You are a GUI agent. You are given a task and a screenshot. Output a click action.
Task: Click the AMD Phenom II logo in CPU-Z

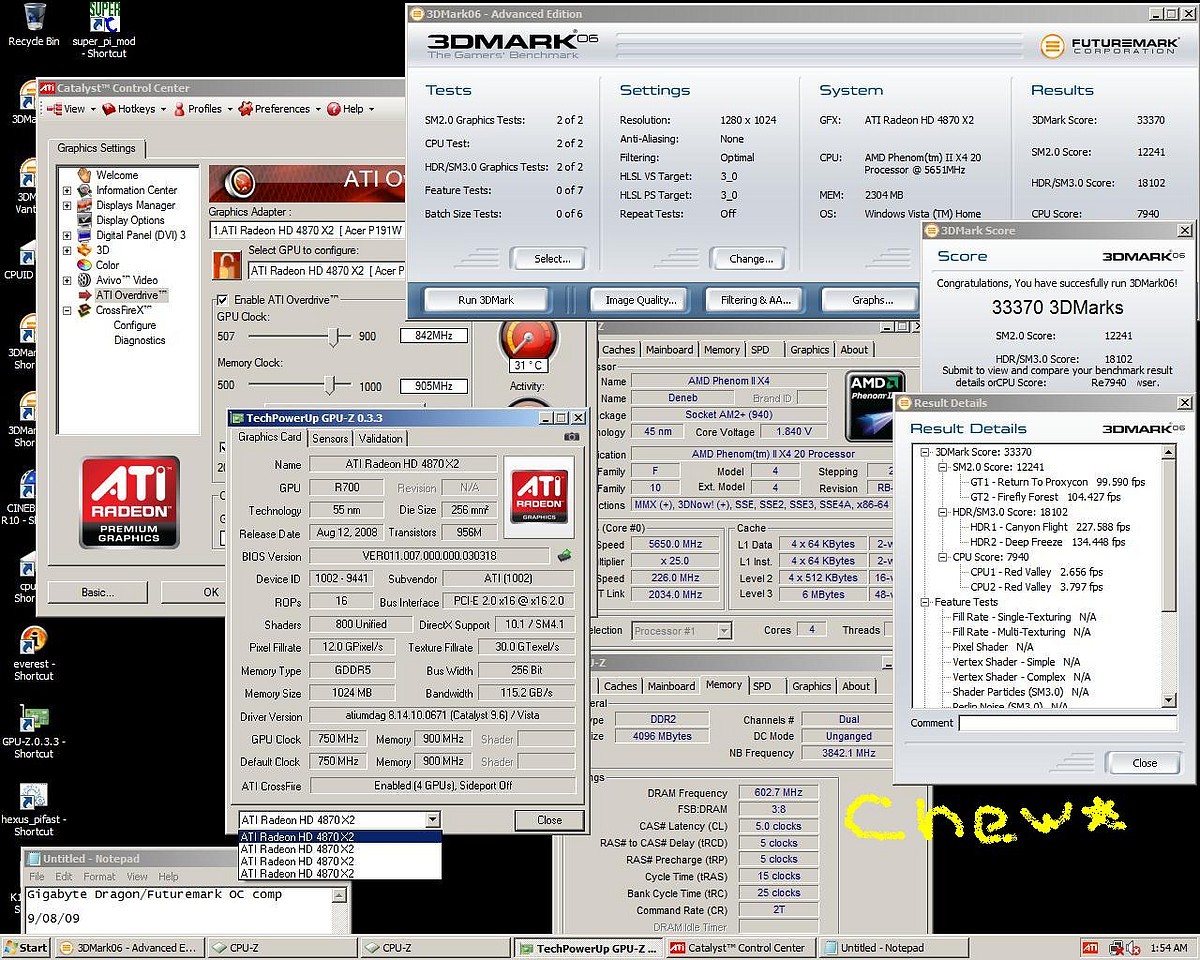coord(875,407)
